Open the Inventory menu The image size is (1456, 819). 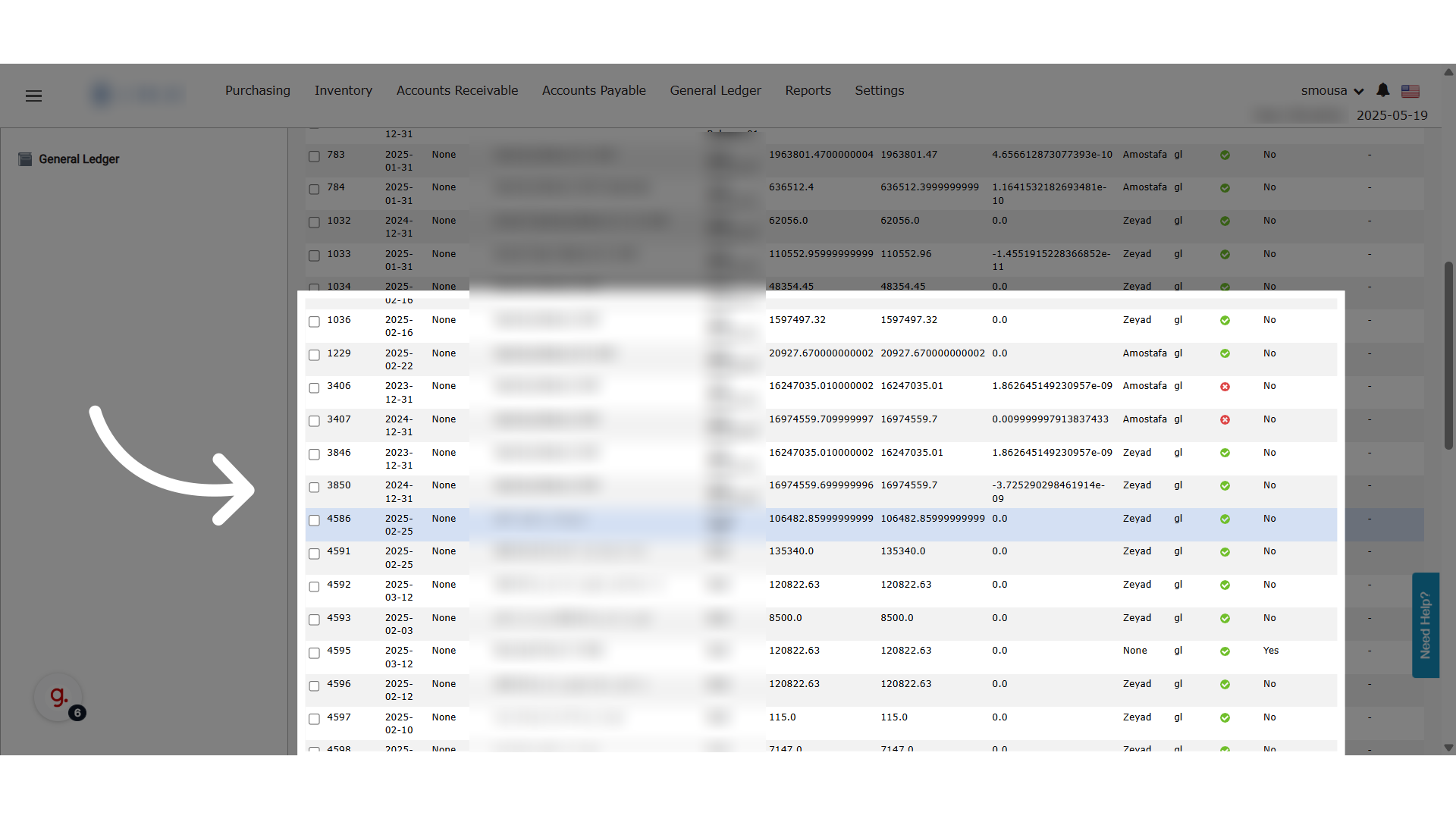coord(344,90)
